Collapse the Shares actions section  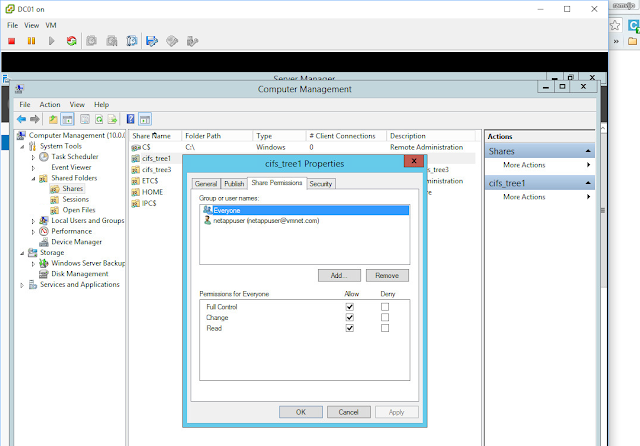[588, 151]
